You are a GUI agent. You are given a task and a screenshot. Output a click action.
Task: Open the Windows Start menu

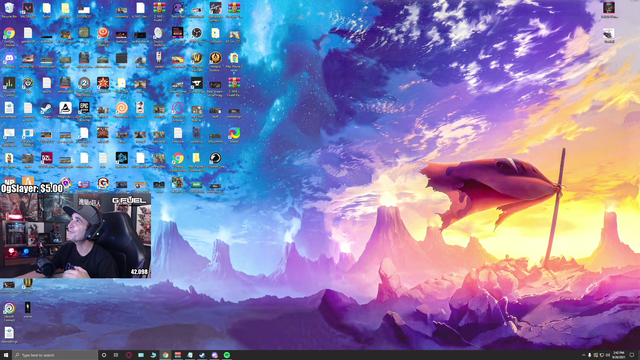[x=6, y=355]
